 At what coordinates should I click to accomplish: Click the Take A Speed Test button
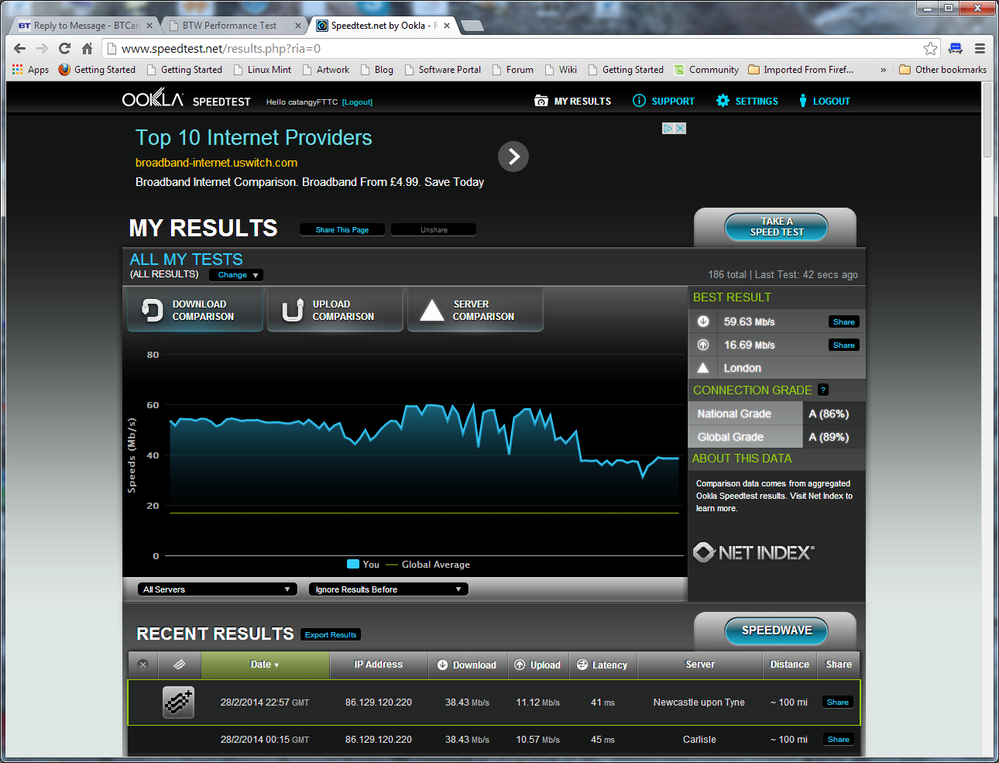(x=775, y=227)
